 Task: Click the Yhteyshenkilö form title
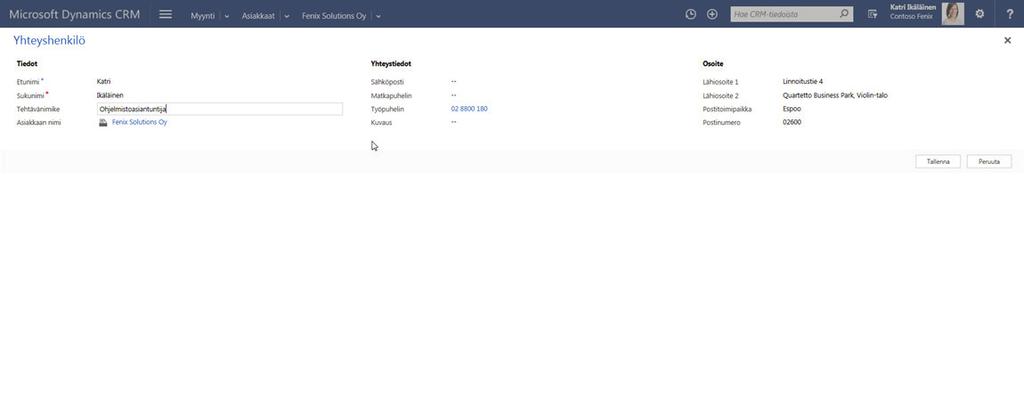click(49, 40)
